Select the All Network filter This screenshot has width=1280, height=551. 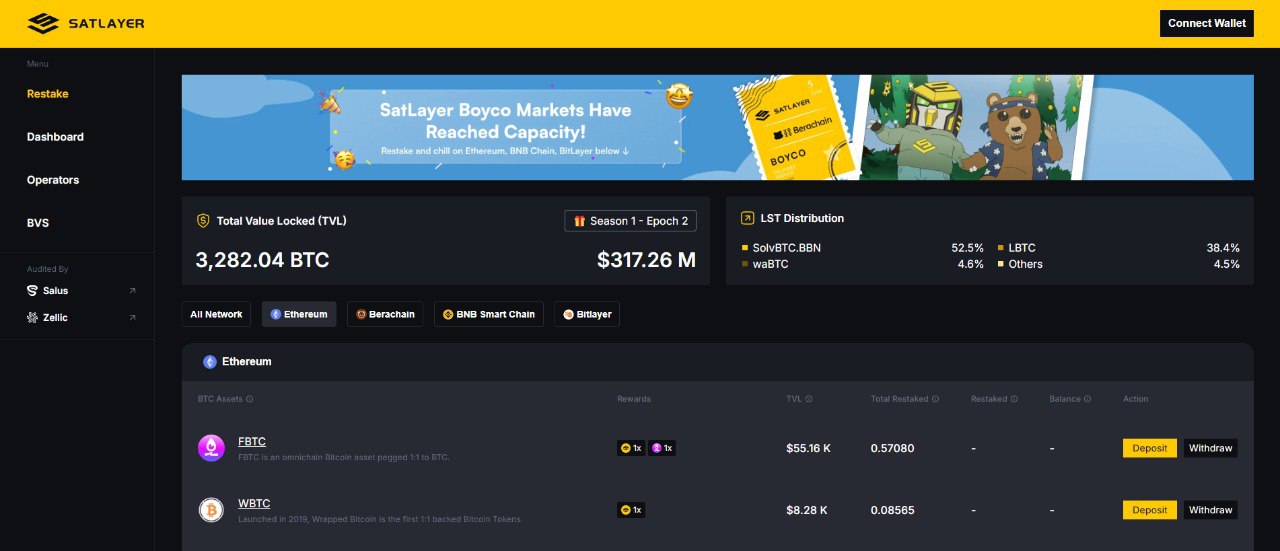coord(216,314)
